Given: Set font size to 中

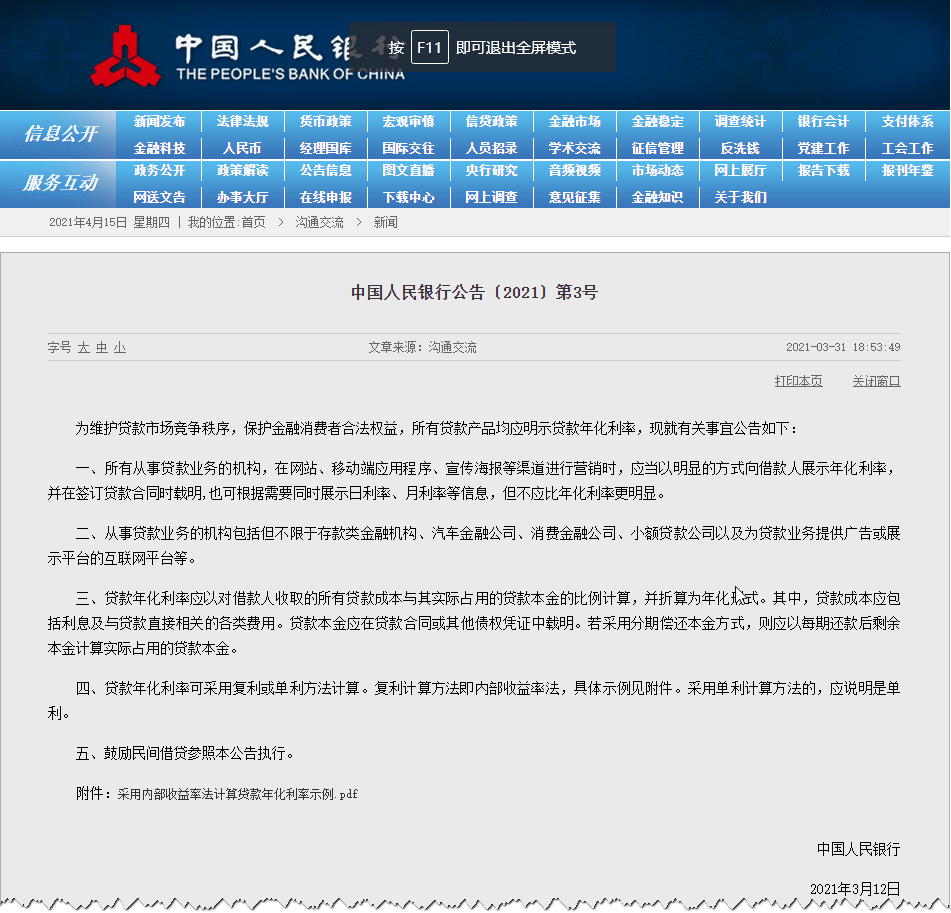Looking at the screenshot, I should tap(102, 348).
